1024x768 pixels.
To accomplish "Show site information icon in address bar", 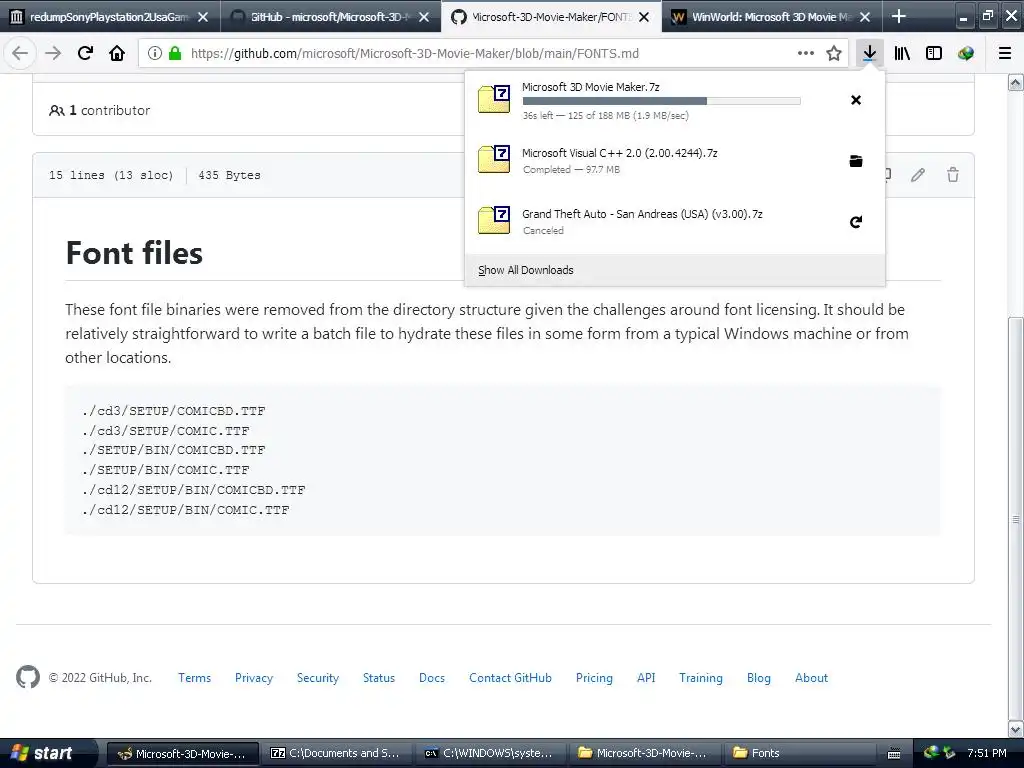I will (155, 53).
